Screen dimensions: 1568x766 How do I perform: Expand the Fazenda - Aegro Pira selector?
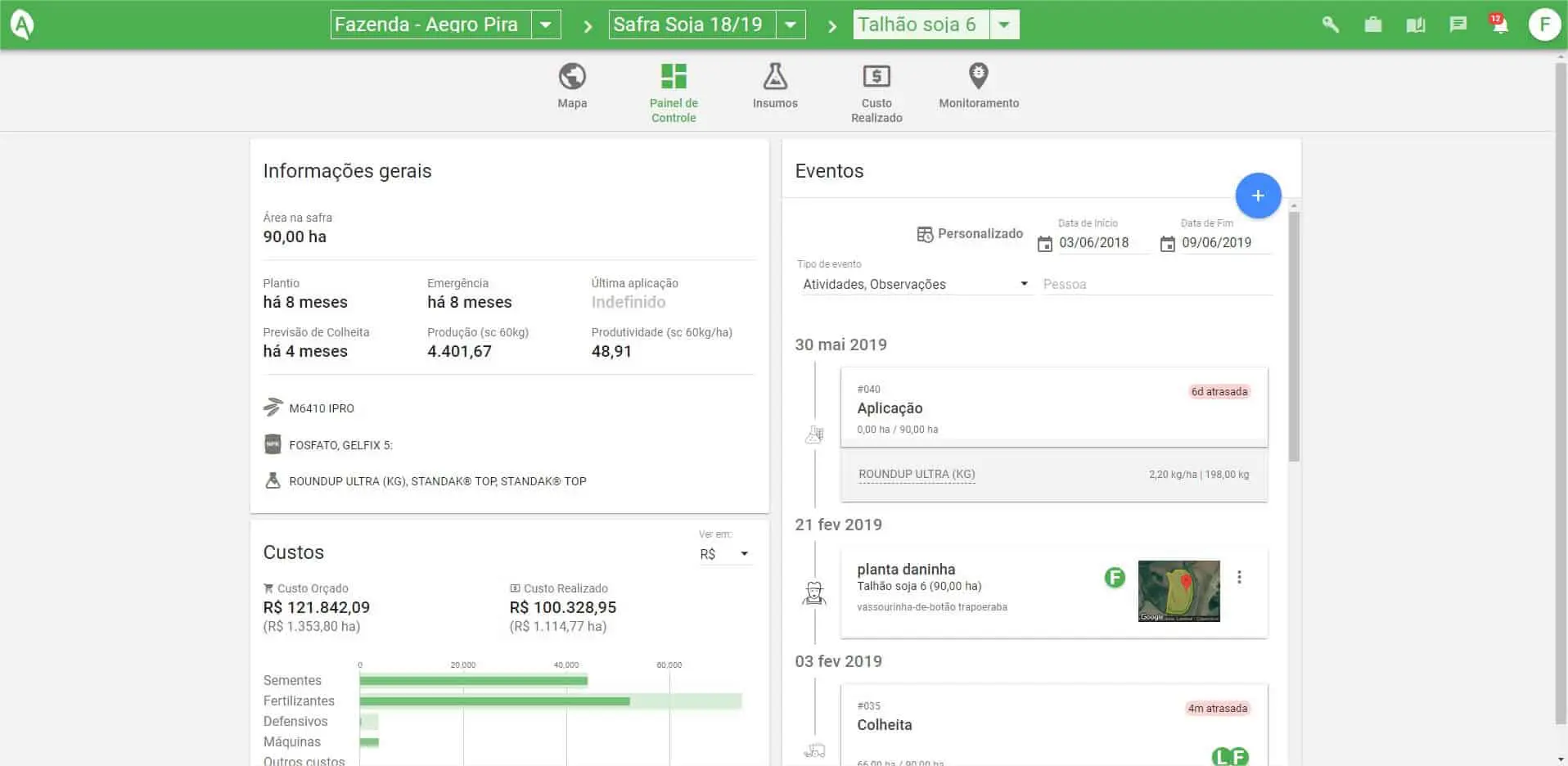pos(546,24)
